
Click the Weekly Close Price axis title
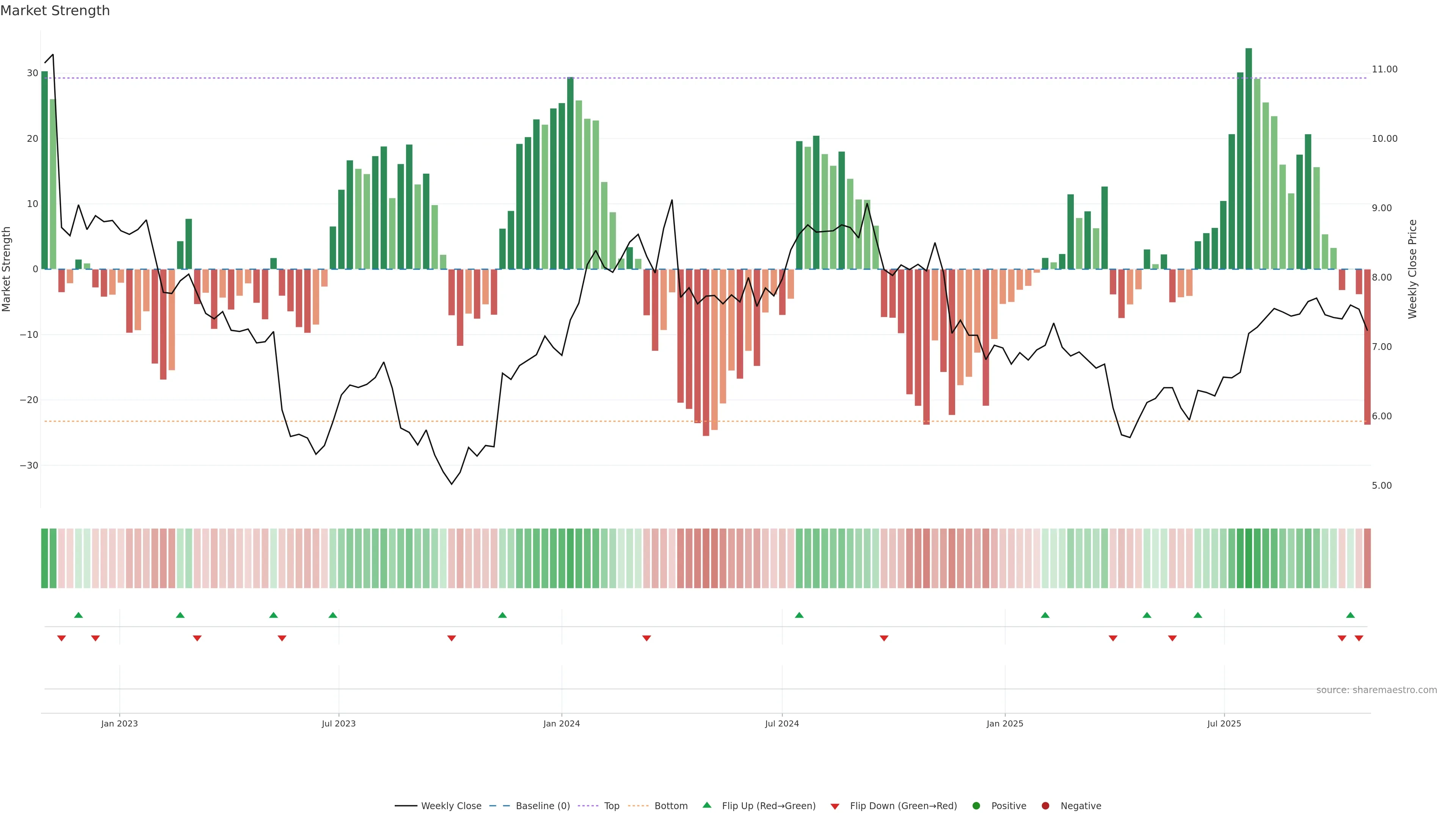(1412, 269)
